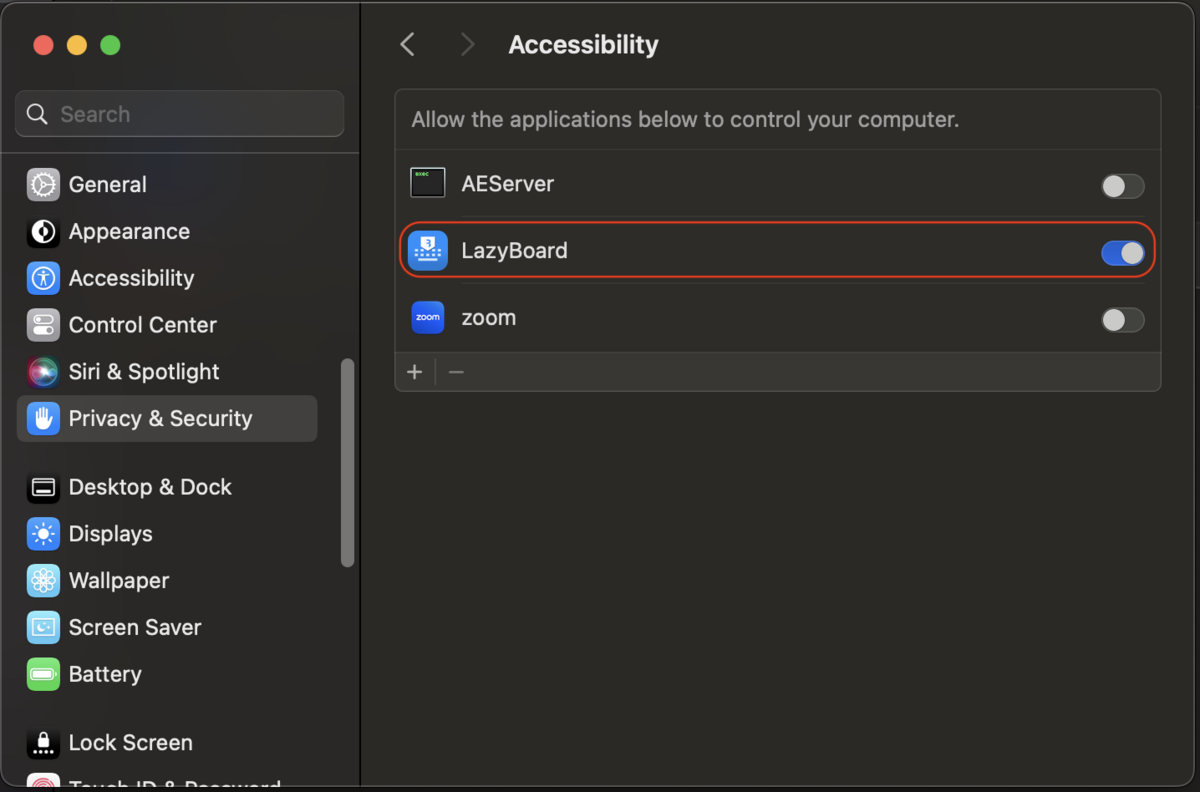1200x792 pixels.
Task: Click the Control Center icon
Action: [x=43, y=325]
